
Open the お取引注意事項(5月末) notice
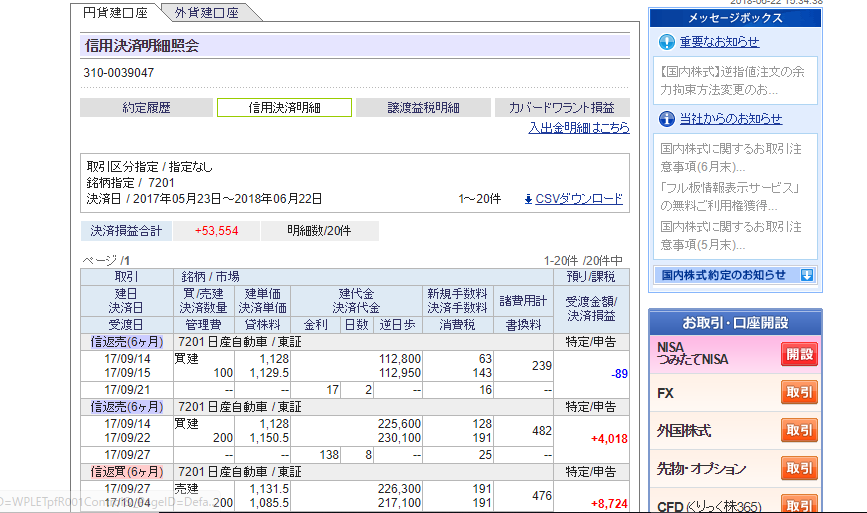731,235
